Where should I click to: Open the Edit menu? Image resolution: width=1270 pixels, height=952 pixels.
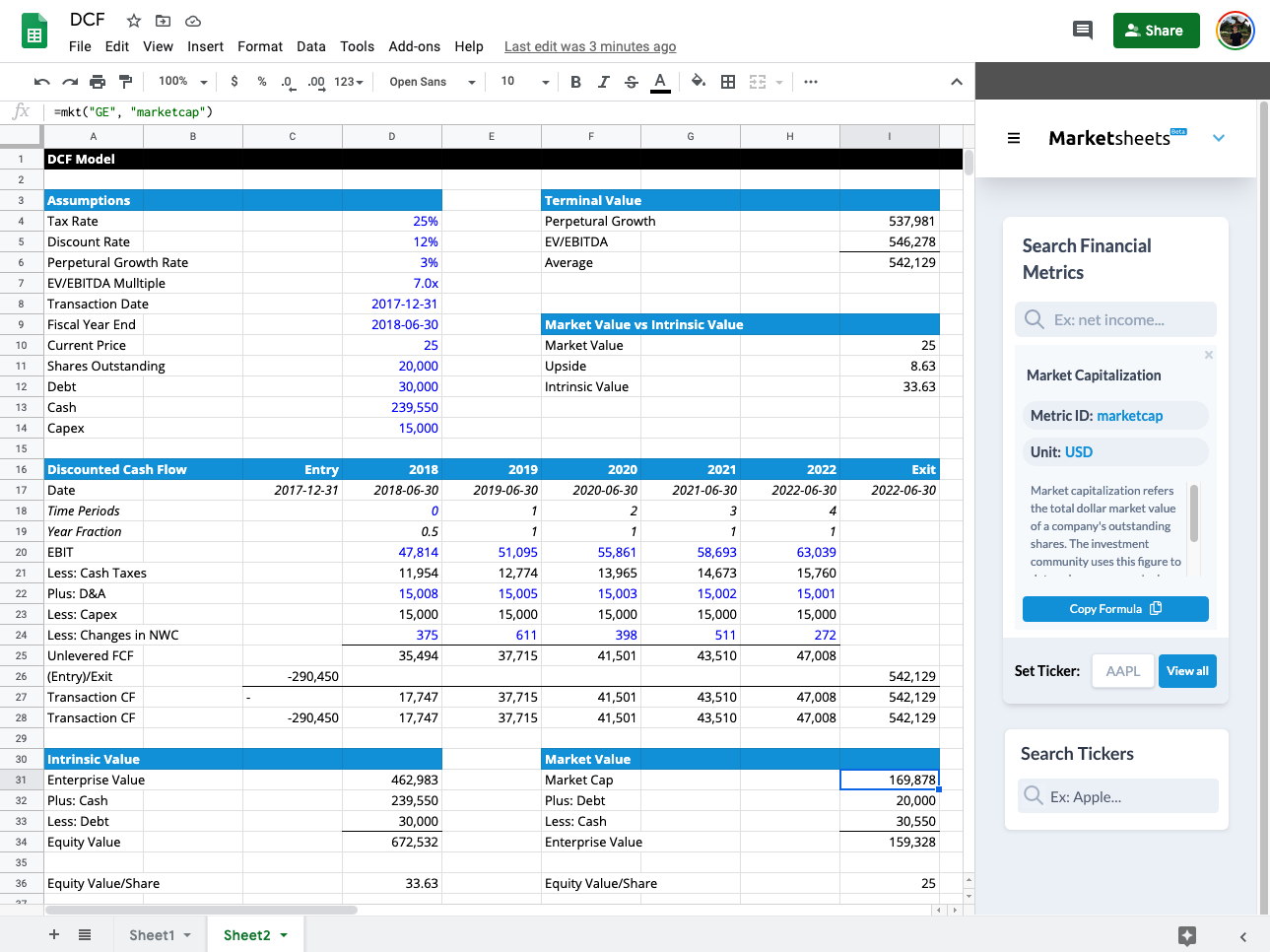point(117,46)
